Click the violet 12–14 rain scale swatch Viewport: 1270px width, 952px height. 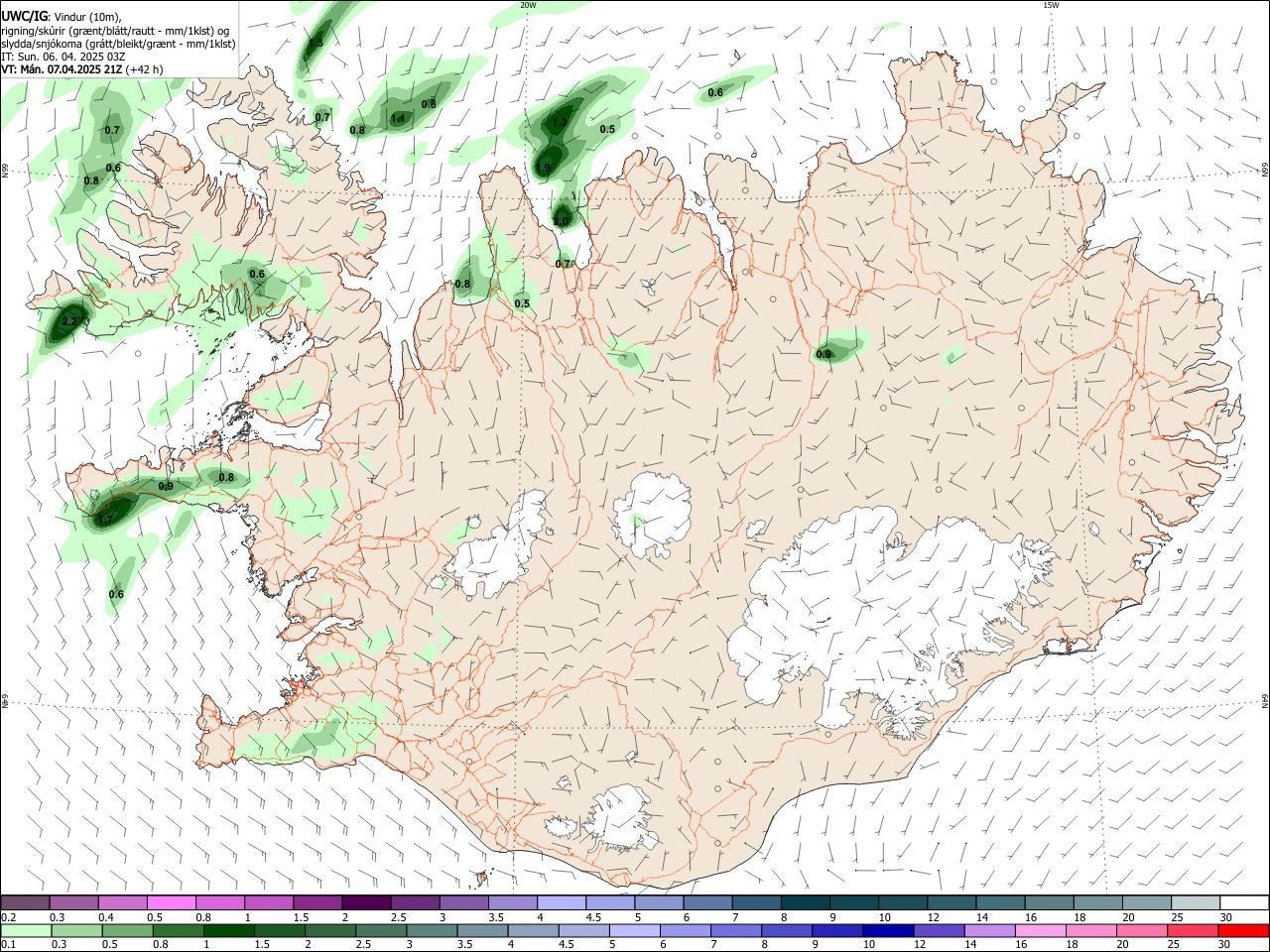coord(939,930)
